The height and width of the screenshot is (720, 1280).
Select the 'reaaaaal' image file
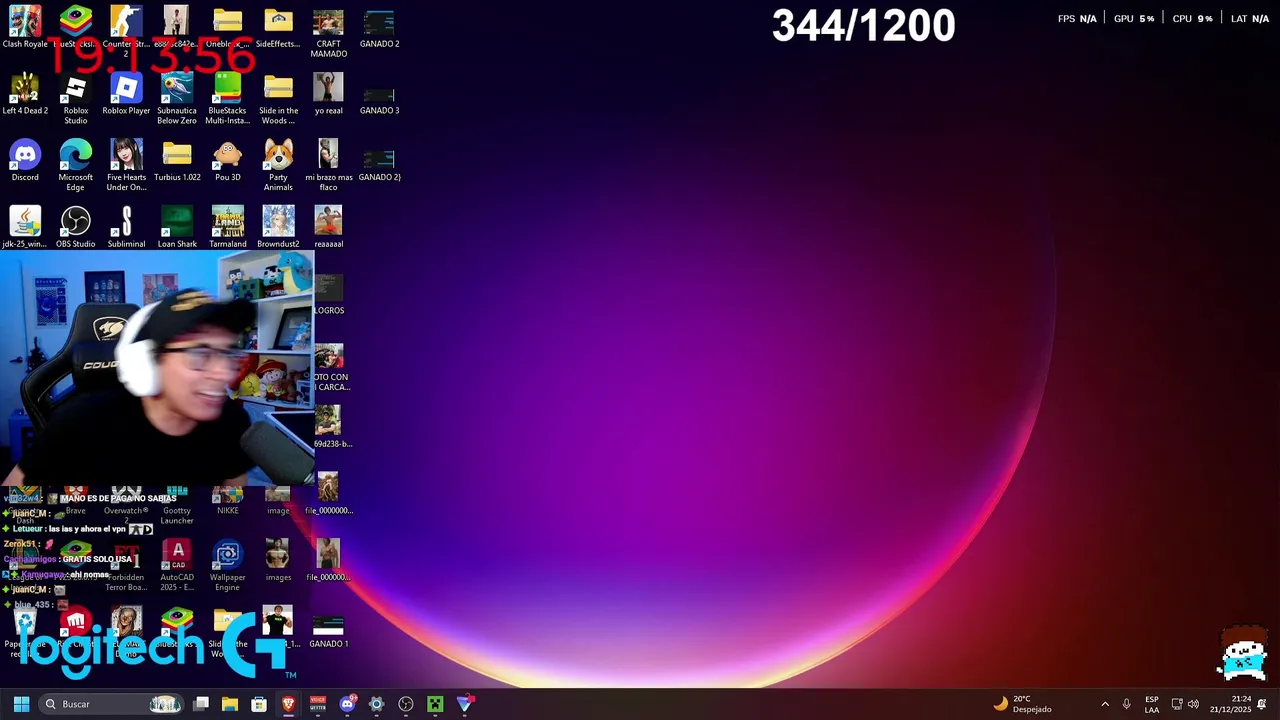click(328, 228)
